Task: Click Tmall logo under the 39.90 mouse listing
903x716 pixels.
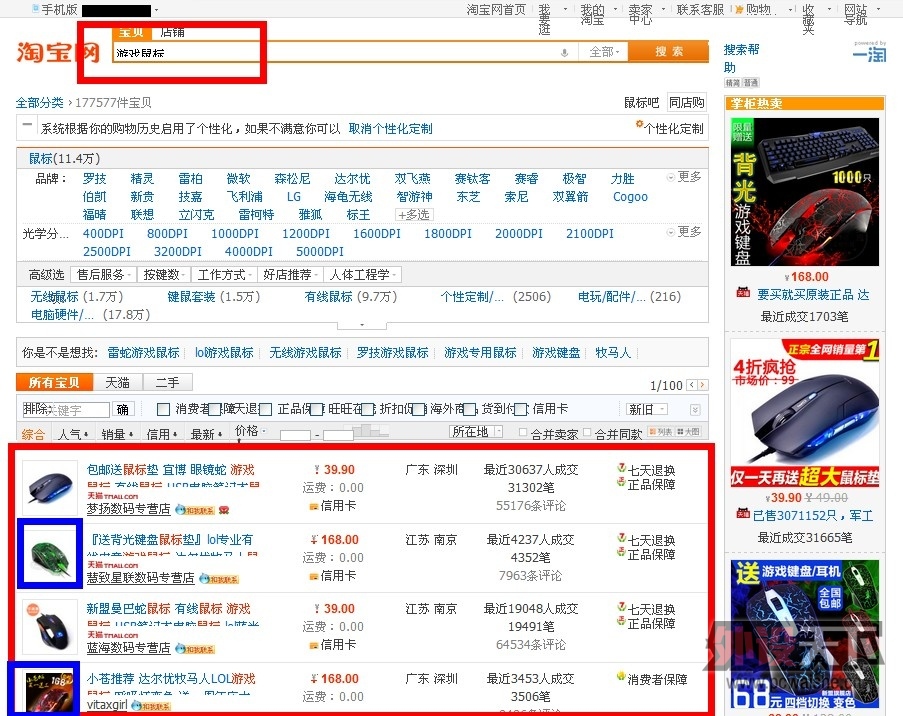Action: pos(112,496)
